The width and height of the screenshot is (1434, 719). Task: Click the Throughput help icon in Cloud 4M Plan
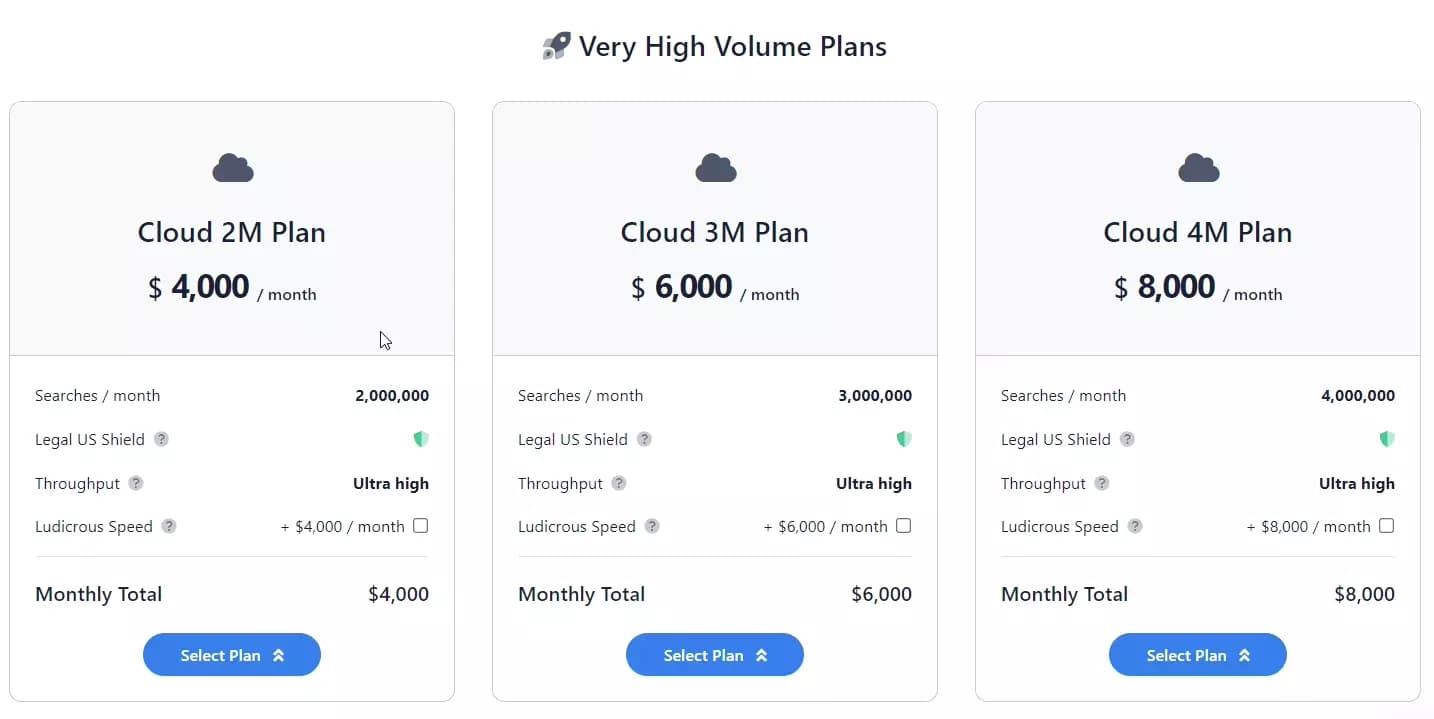(x=1102, y=483)
